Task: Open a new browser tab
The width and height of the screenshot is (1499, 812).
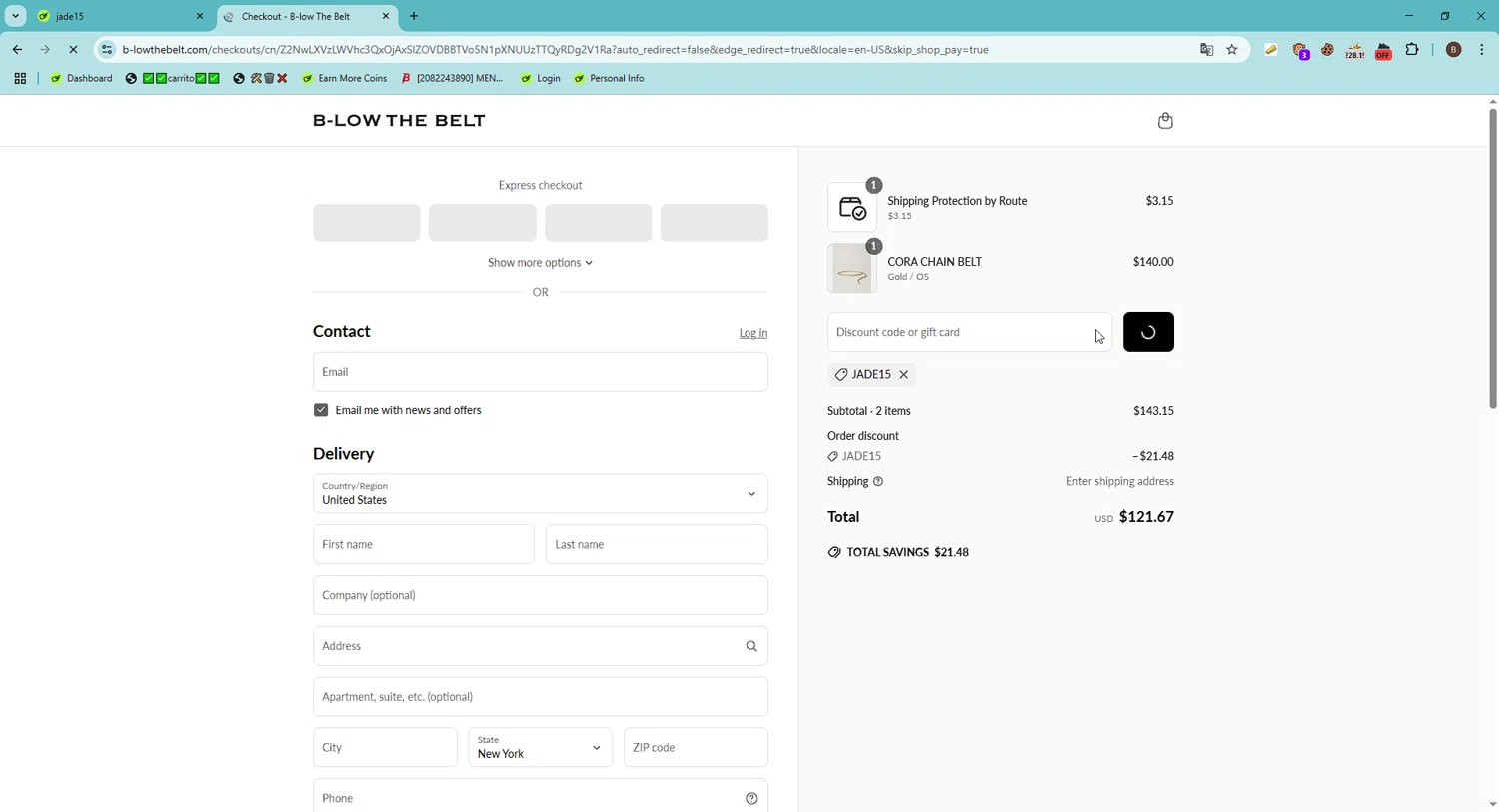Action: click(414, 16)
